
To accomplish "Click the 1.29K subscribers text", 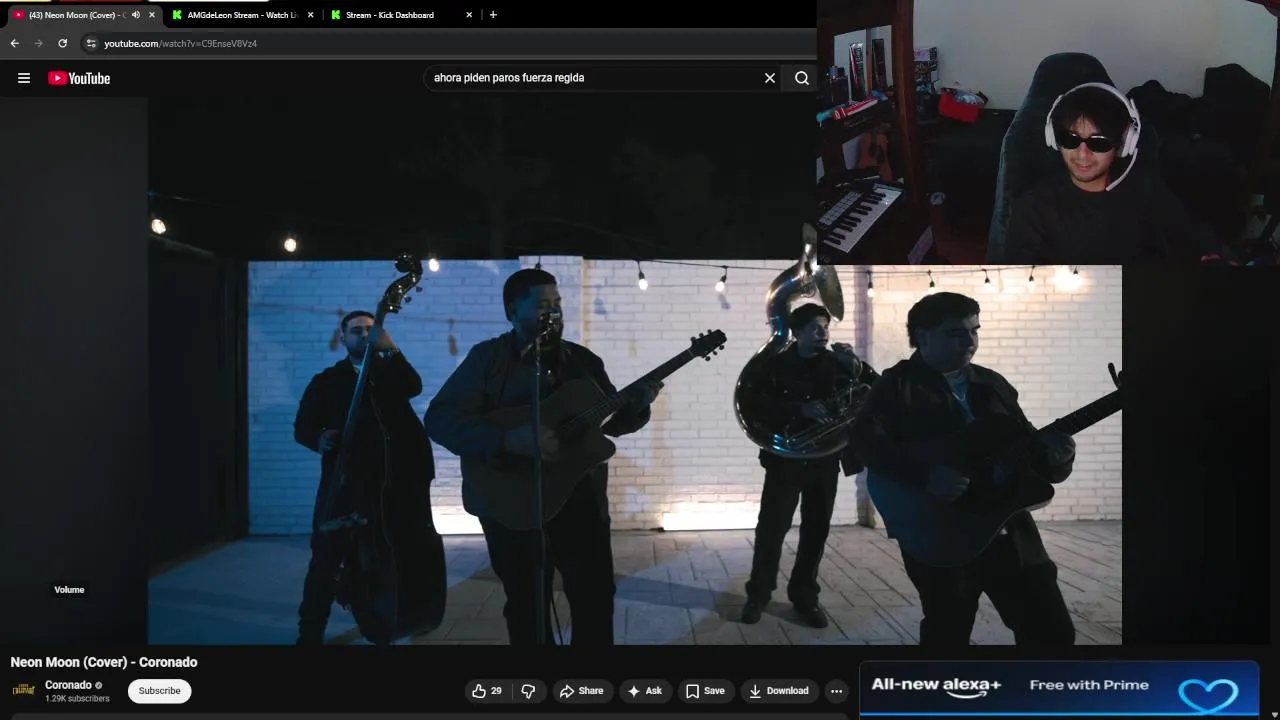I will coord(77,699).
